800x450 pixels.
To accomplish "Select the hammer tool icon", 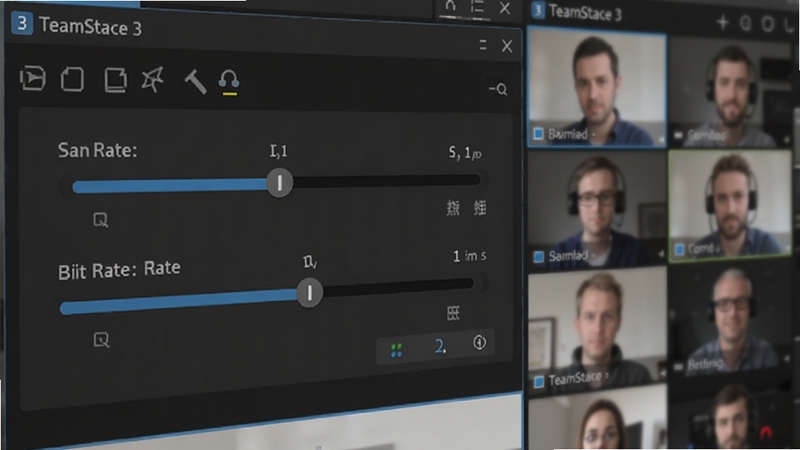I will (x=195, y=81).
